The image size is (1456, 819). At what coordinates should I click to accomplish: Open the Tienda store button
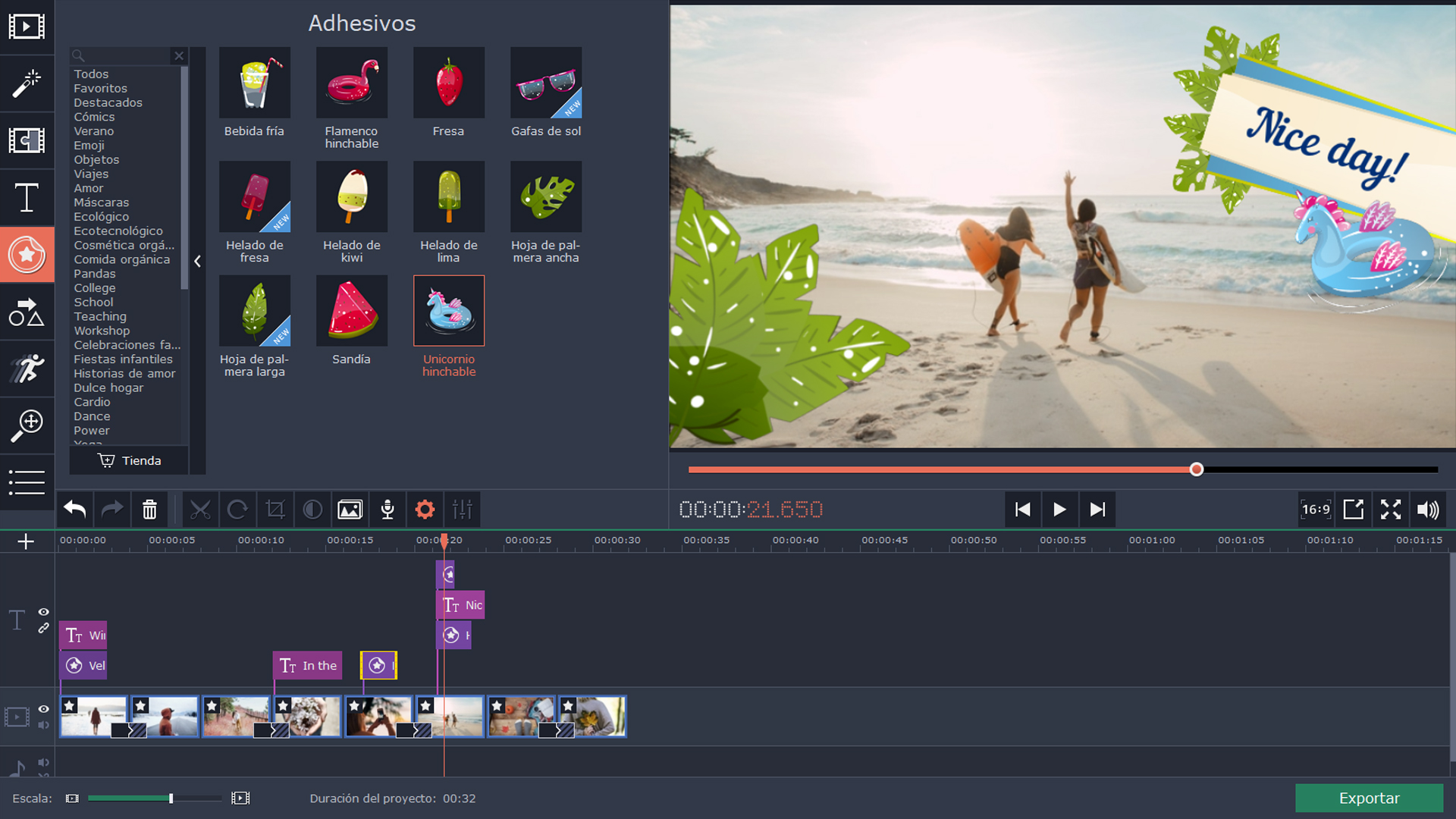click(130, 460)
